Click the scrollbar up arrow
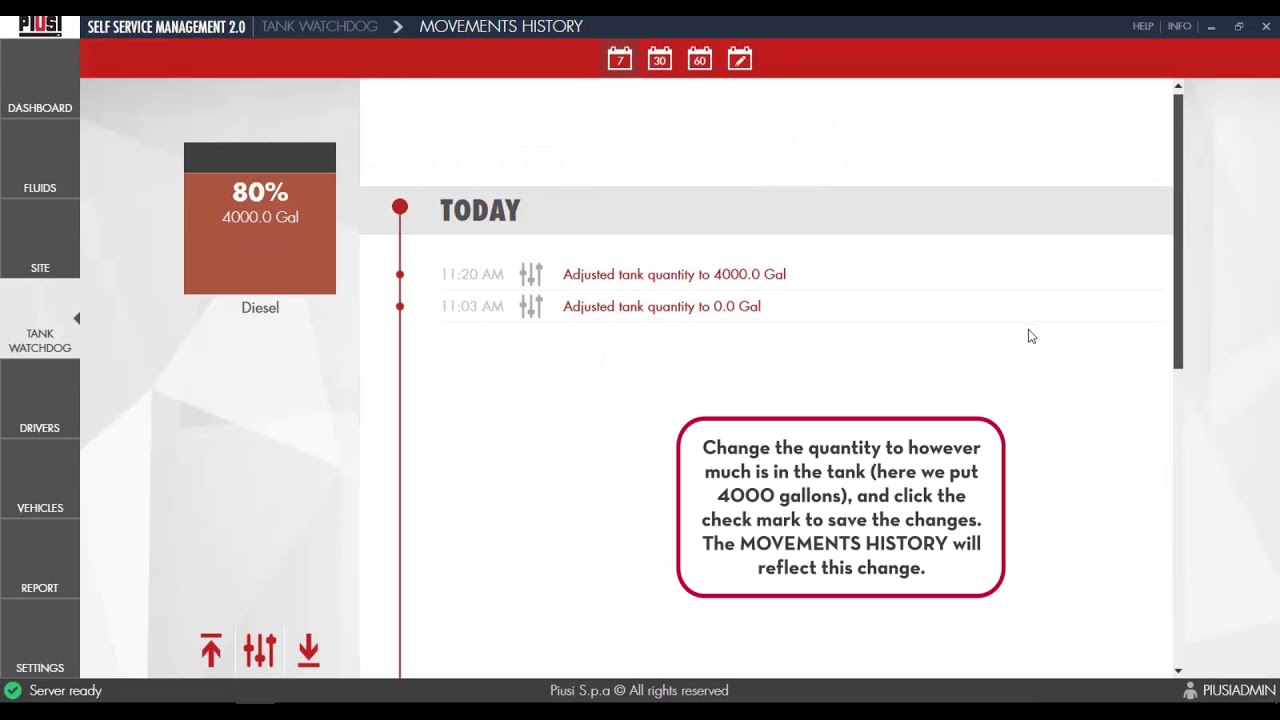This screenshot has height=720, width=1280. tap(1178, 86)
